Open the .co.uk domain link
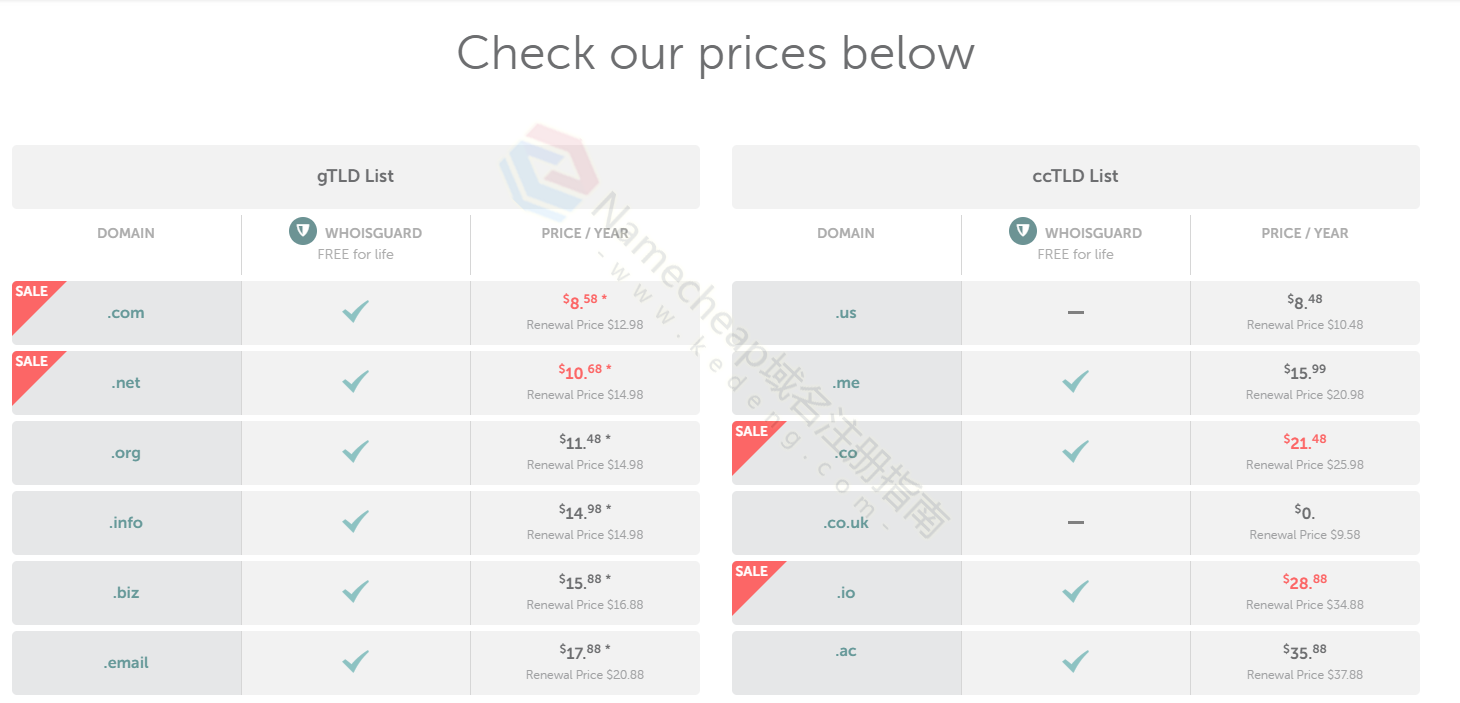 pyautogui.click(x=846, y=523)
